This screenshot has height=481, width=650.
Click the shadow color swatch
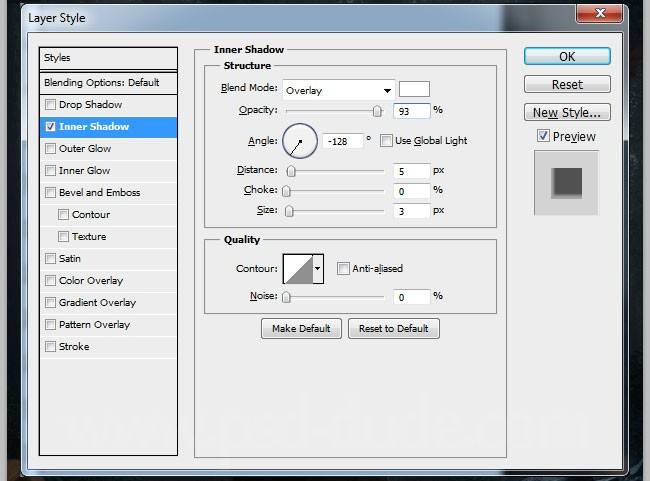414,90
